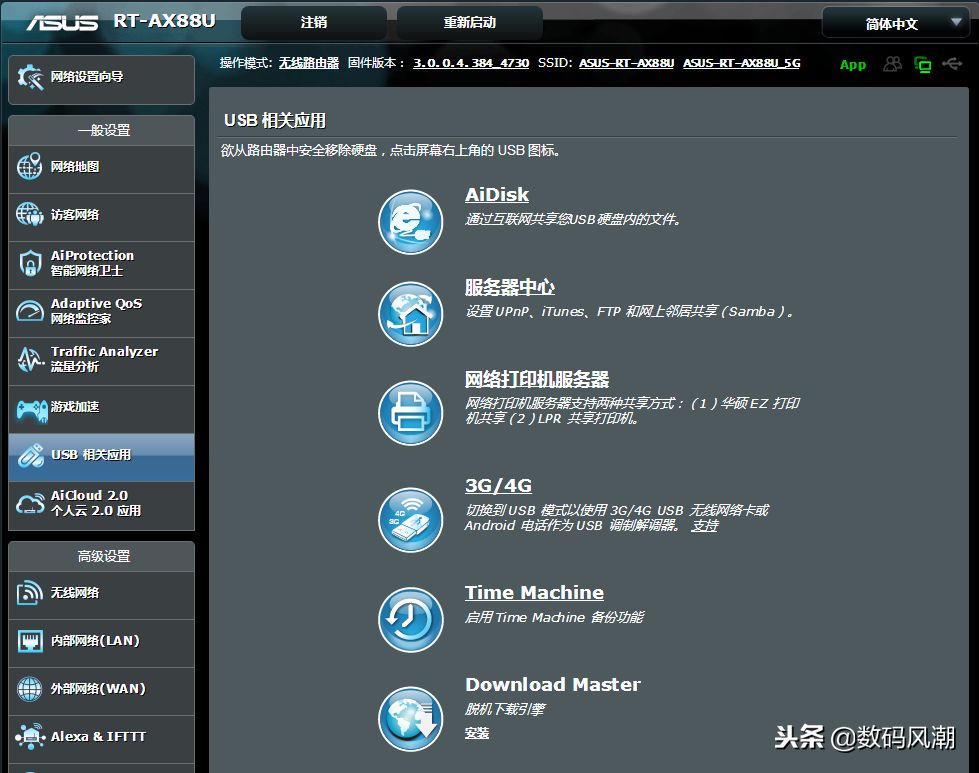The image size is (979, 773).
Task: Click SSID link ASUS-RT-AX88U_5G
Action: (x=741, y=63)
